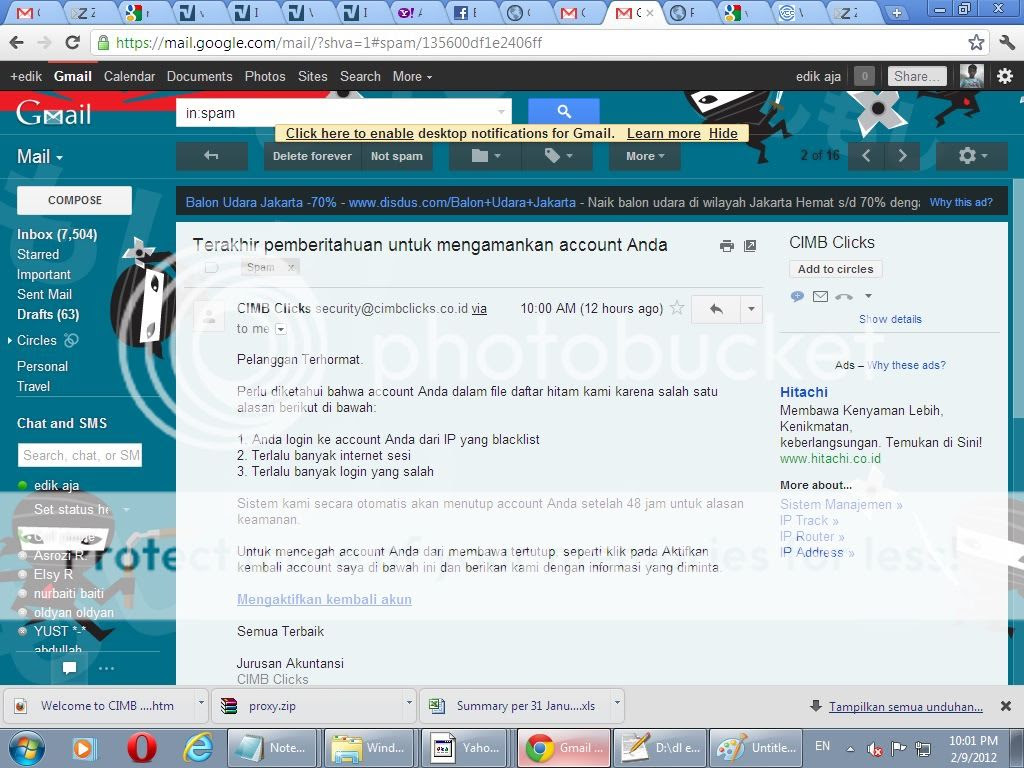Viewport: 1024px width, 768px height.
Task: Open the Move to folder icon menu
Action: [485, 156]
